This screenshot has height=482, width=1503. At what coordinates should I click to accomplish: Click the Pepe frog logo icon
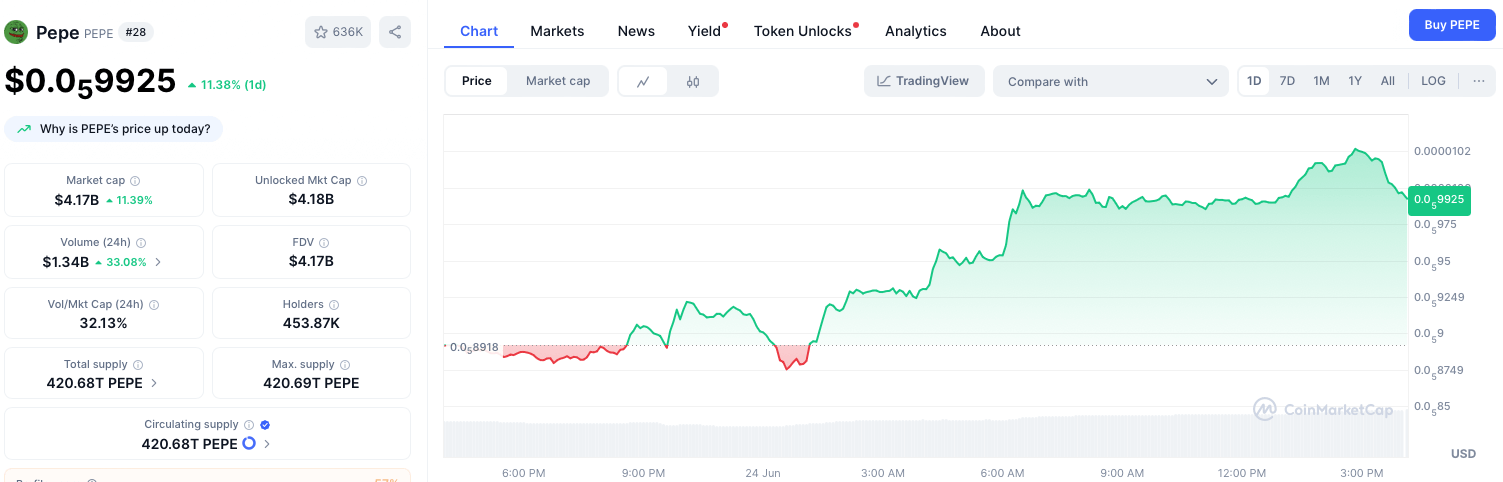click(x=16, y=32)
